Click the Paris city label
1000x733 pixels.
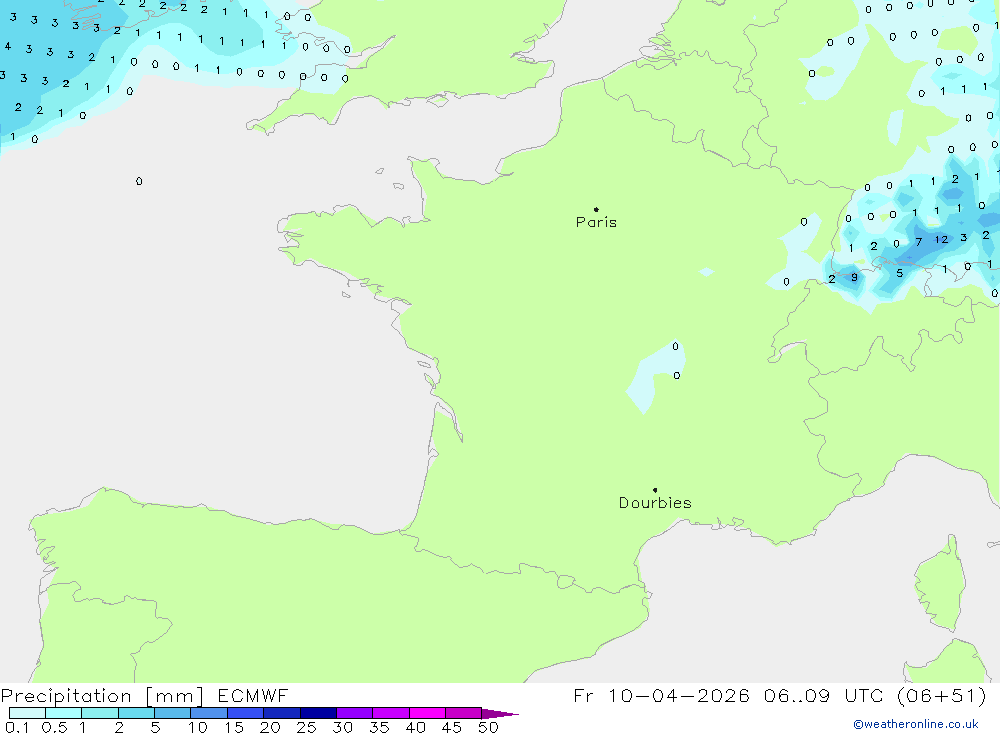[596, 223]
